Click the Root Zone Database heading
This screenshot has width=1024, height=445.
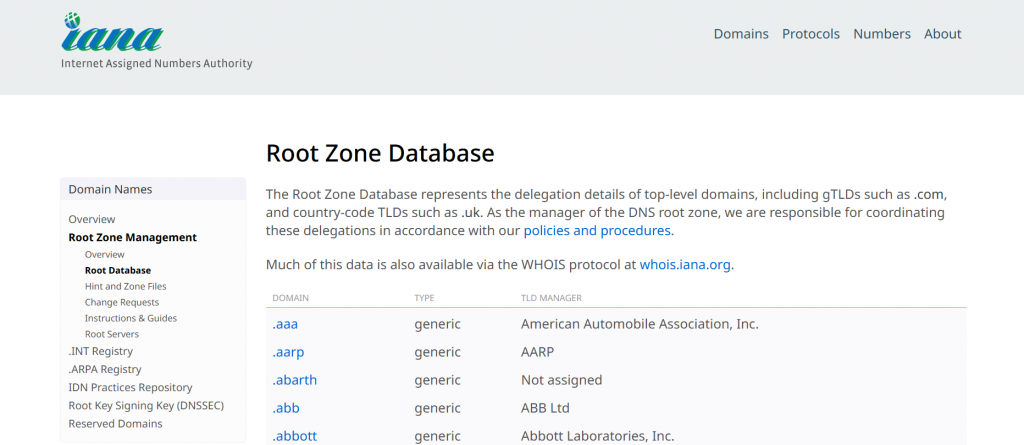pyautogui.click(x=380, y=154)
